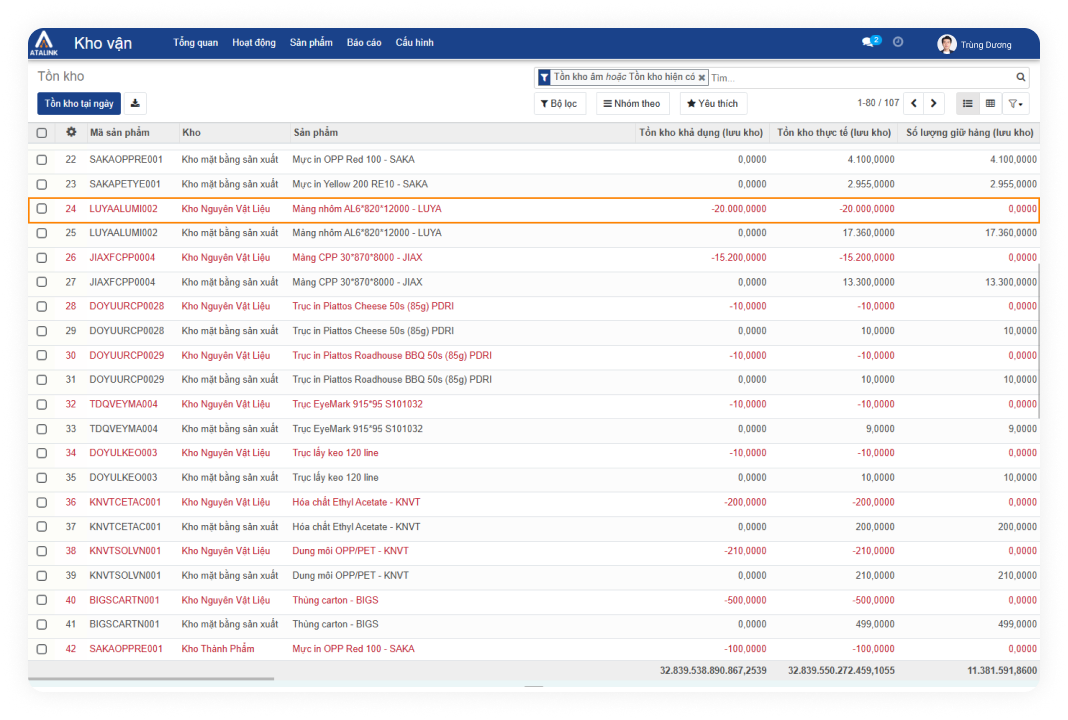Image resolution: width=1068 pixels, height=720 pixels.
Task: Remove the 'Tồn kho âm' filter tag
Action: [x=702, y=77]
